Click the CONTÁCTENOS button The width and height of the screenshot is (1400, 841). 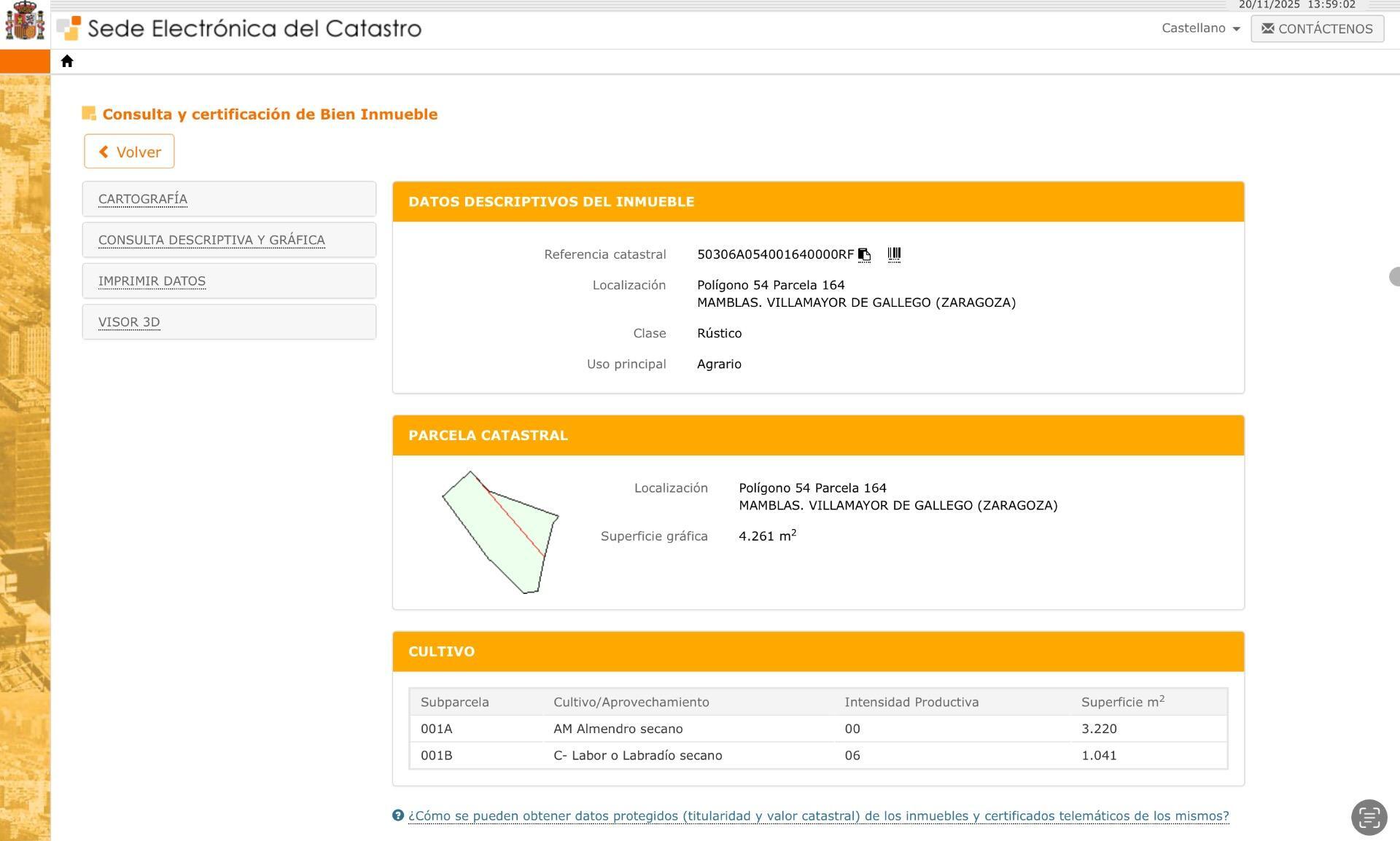[1317, 28]
